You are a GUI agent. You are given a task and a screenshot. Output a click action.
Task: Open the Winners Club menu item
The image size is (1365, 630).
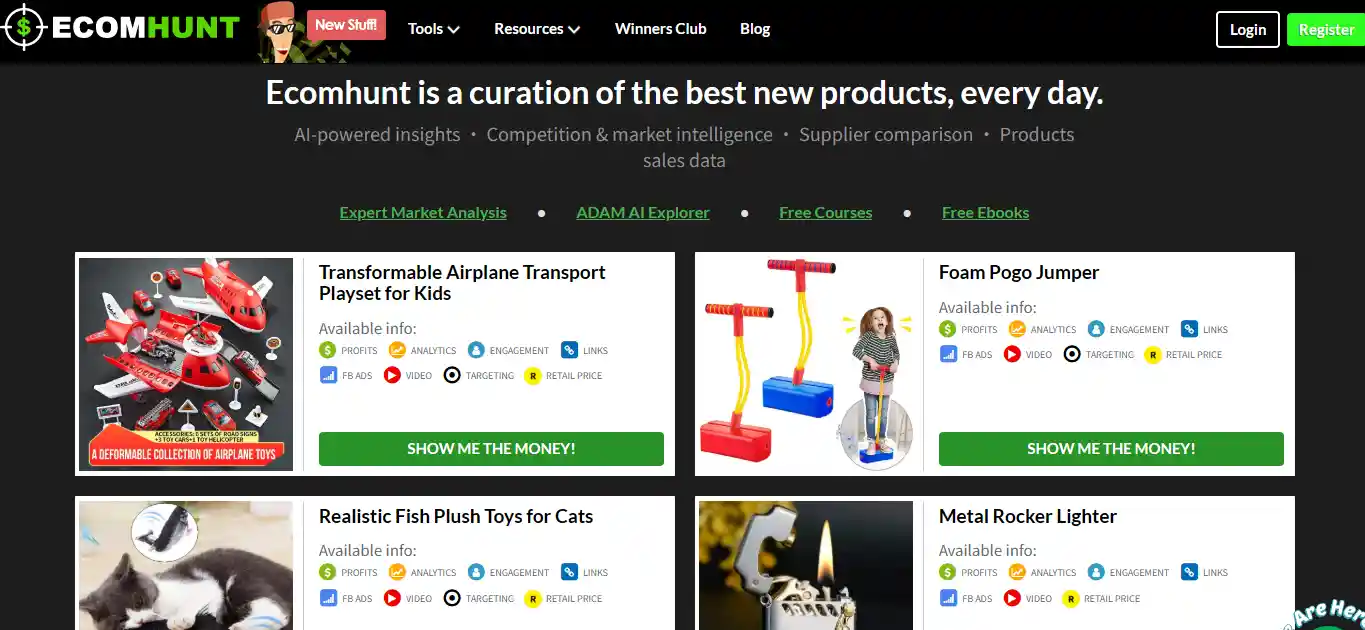tap(660, 29)
